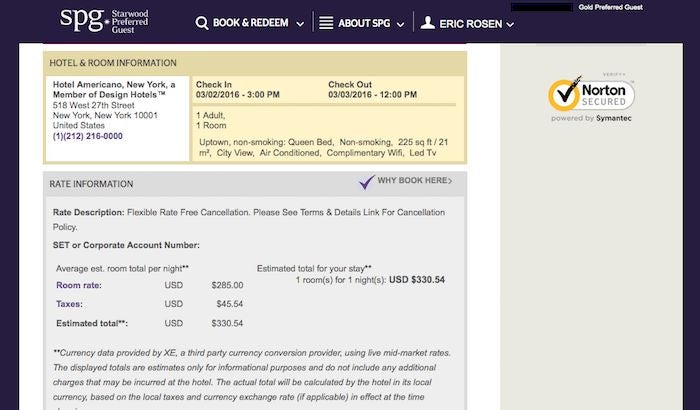700x410 pixels.
Task: Click the Symantec text under Norton badge
Action: point(613,118)
